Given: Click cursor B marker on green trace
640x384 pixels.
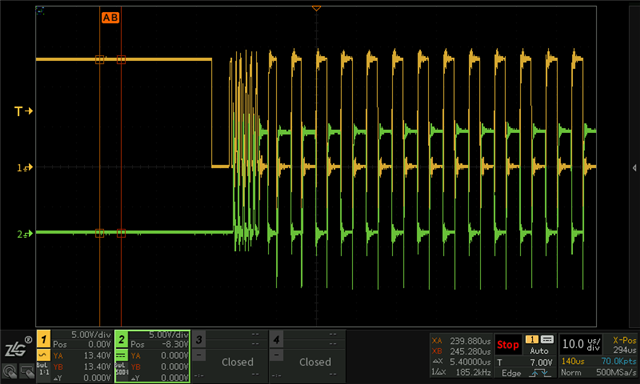Looking at the screenshot, I should [x=121, y=233].
